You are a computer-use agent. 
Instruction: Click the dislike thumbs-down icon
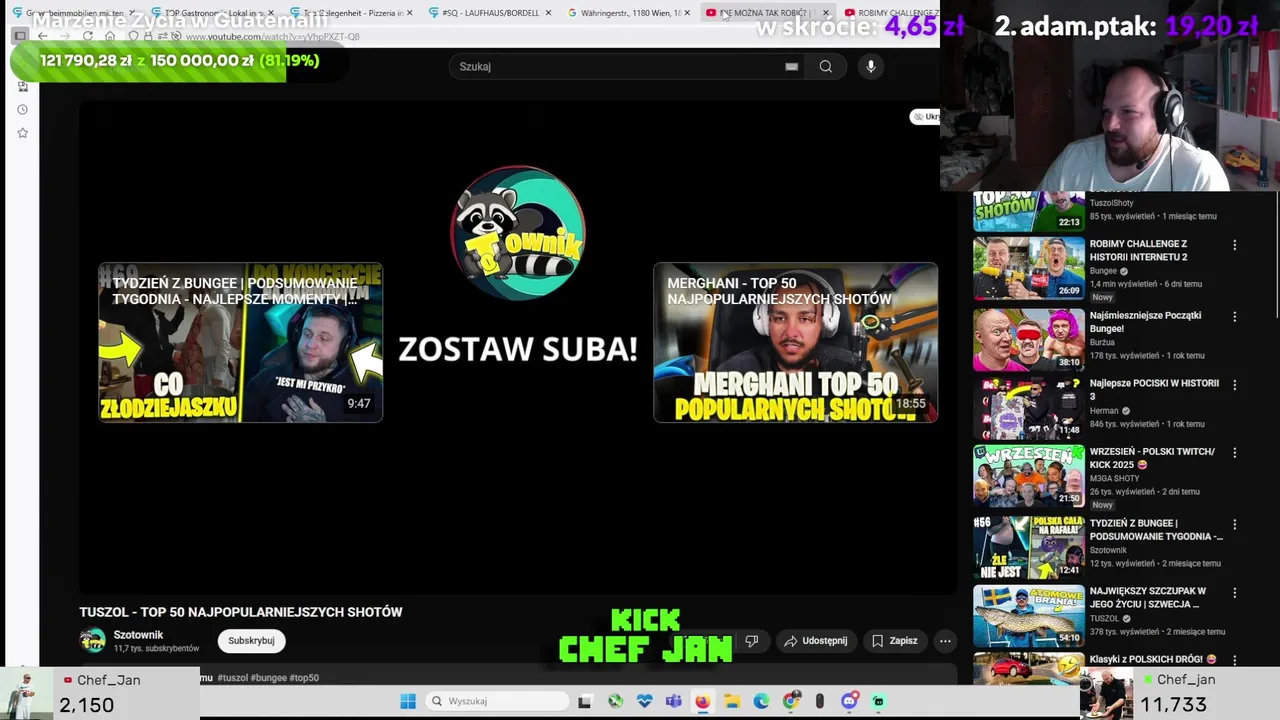(x=751, y=640)
